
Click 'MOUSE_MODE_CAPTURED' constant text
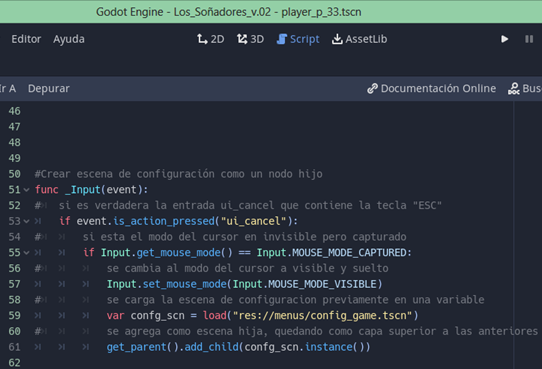tap(349, 253)
